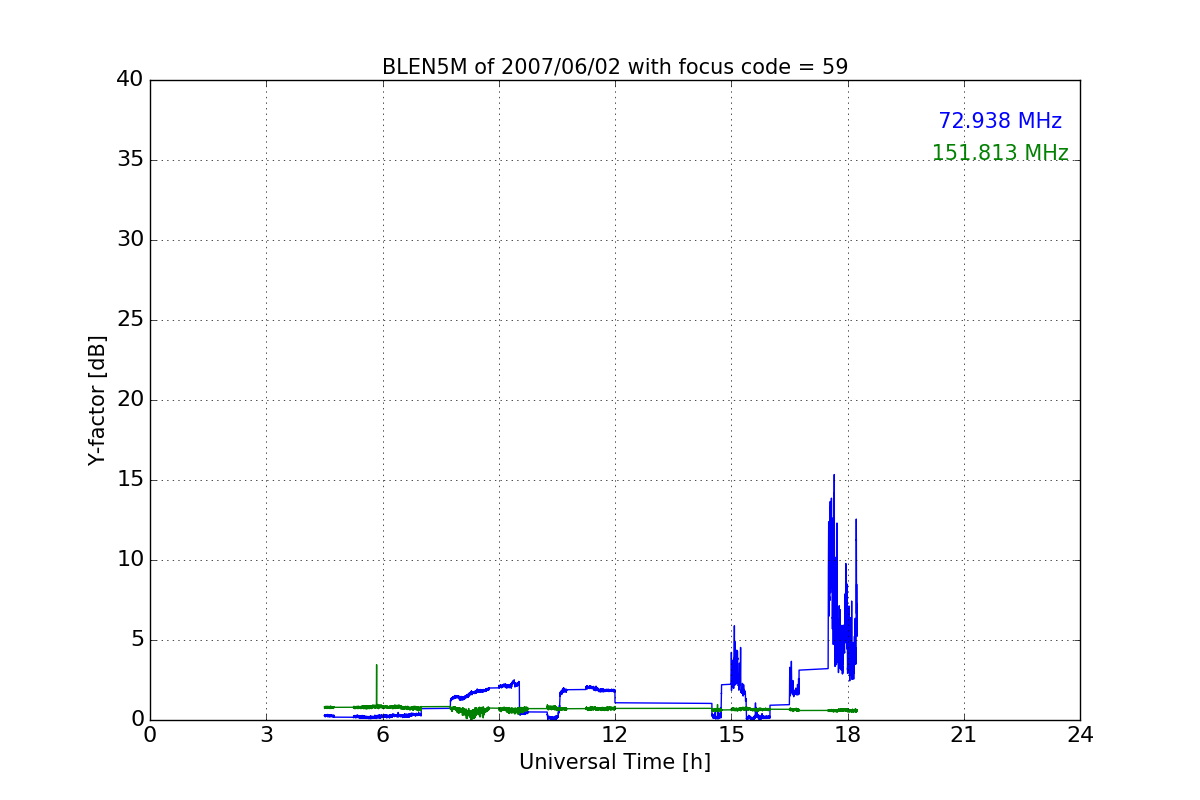Click the Universal Time [h] axis label
This screenshot has height=800, width=1200.
pyautogui.click(x=614, y=762)
